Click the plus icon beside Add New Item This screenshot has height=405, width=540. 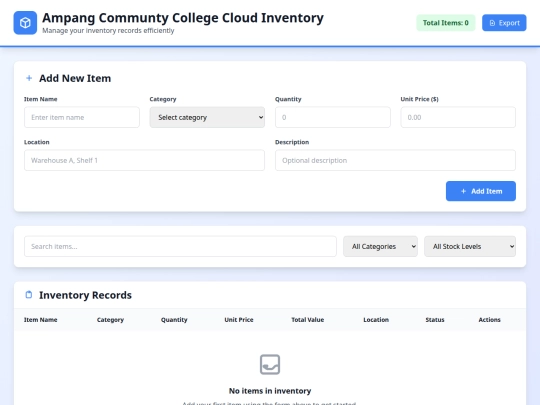click(29, 78)
